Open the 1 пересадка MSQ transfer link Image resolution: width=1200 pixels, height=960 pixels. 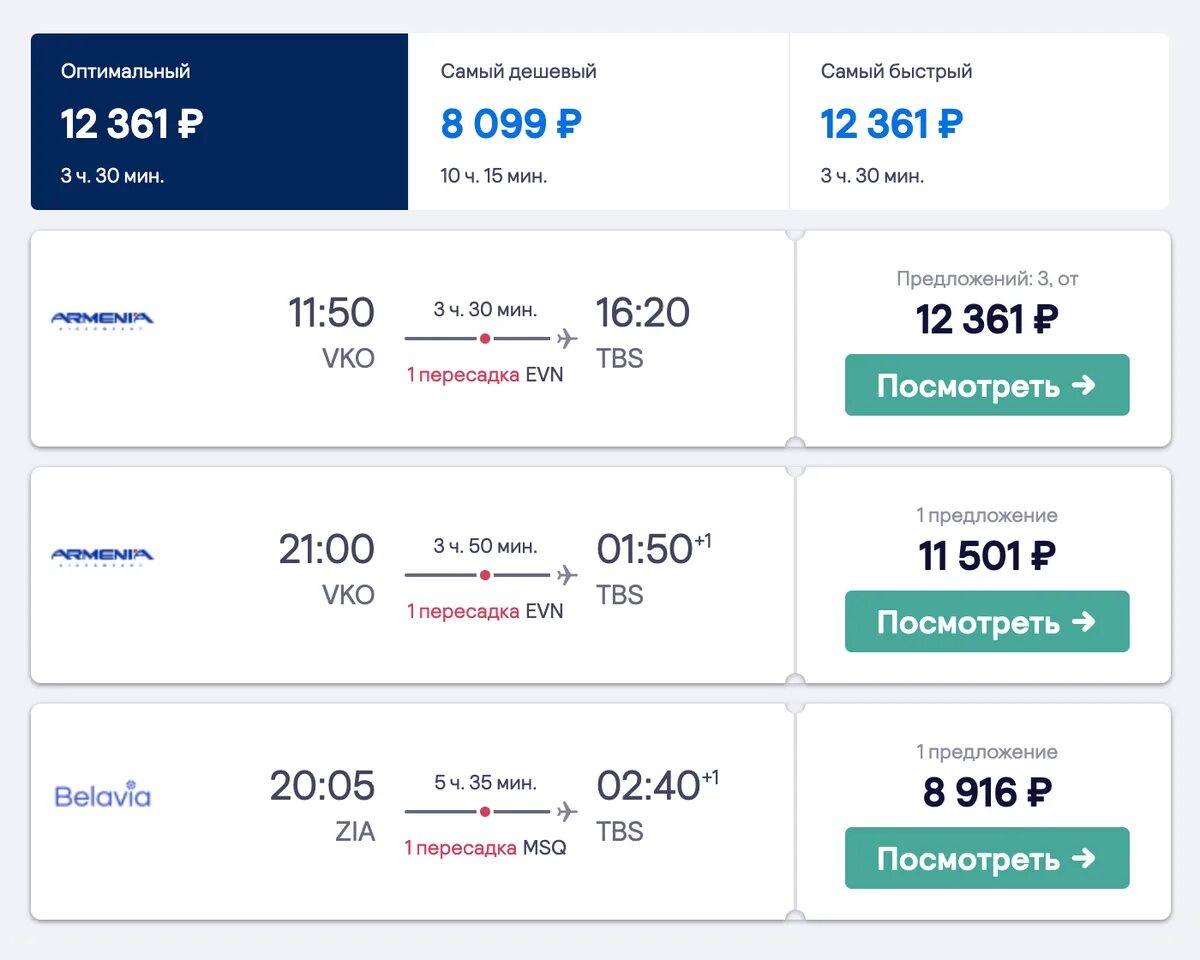(x=485, y=848)
